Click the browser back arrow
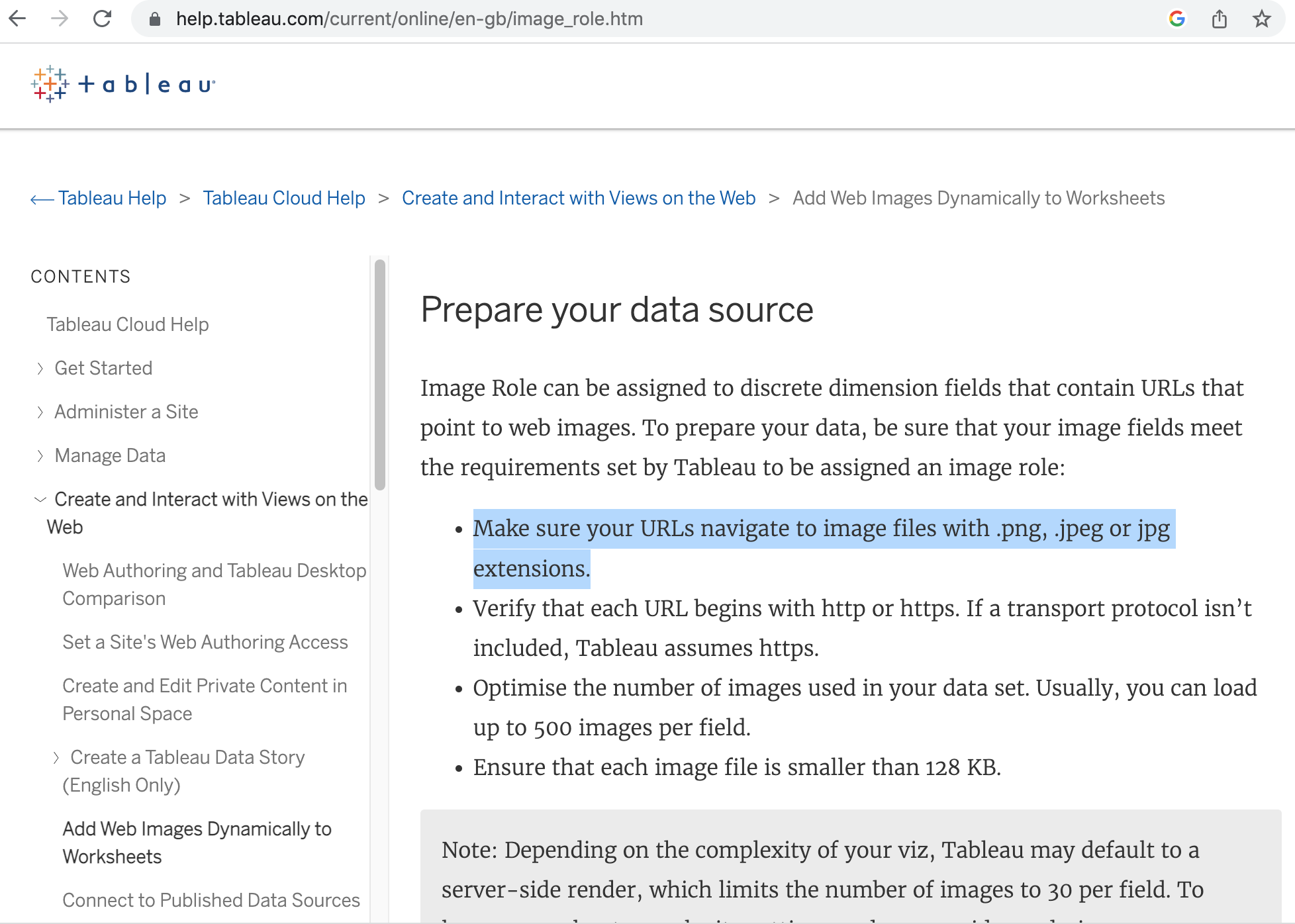The width and height of the screenshot is (1295, 924). point(18,19)
